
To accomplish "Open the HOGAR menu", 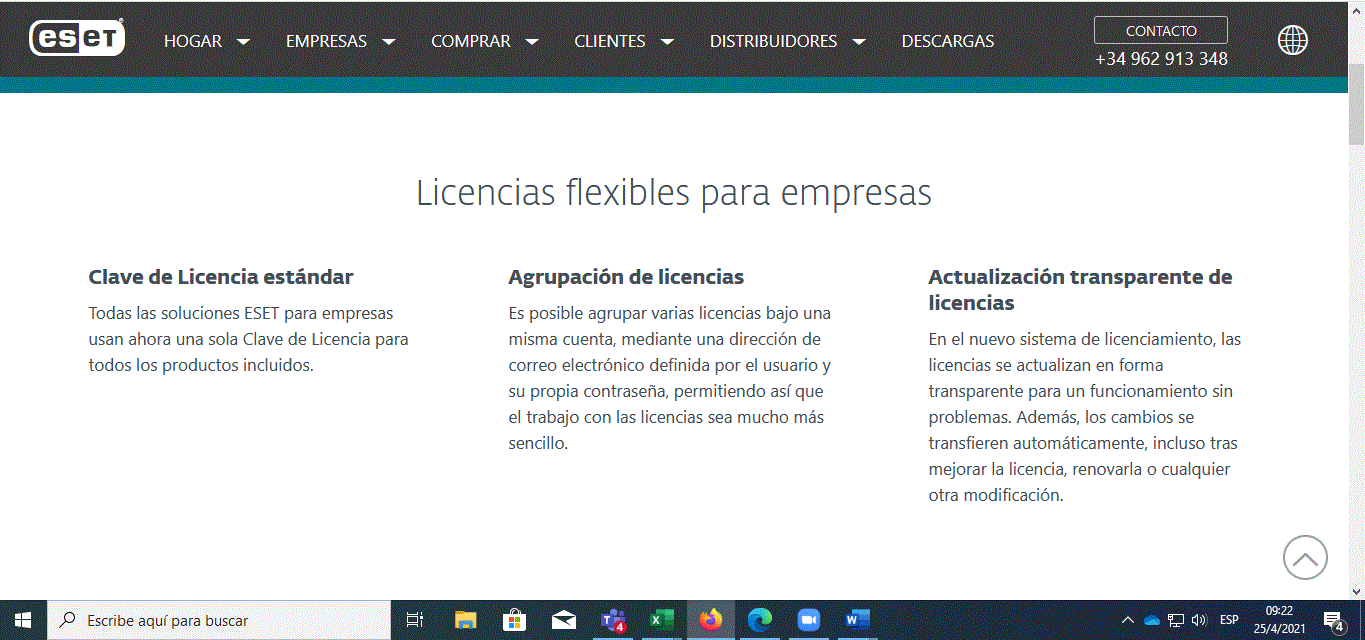I will 193,42.
